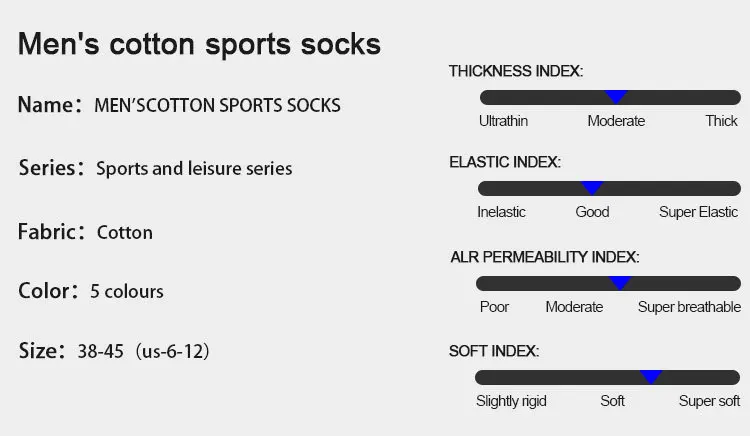
Task: Click the blue marker on Thickness Index bar
Action: click(x=616, y=97)
